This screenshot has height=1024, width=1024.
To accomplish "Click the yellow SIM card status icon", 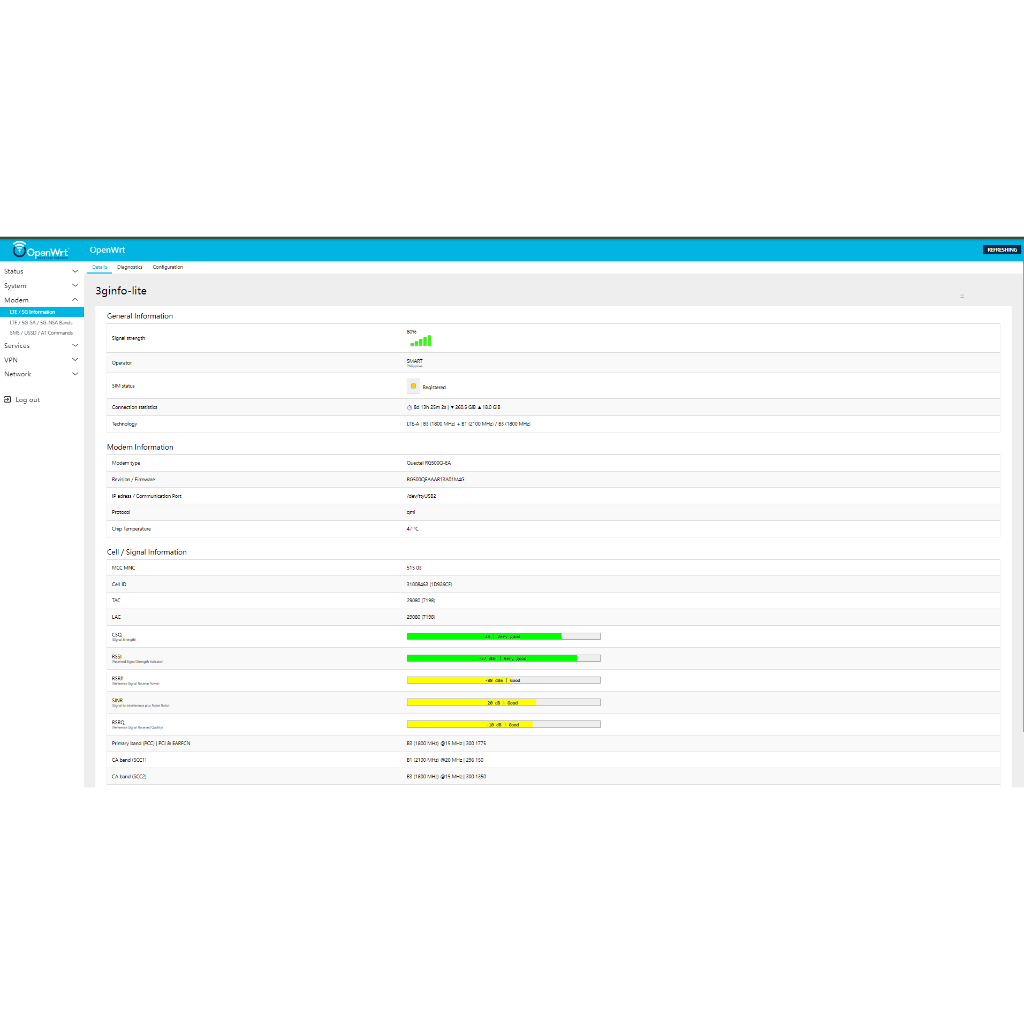I will point(413,386).
